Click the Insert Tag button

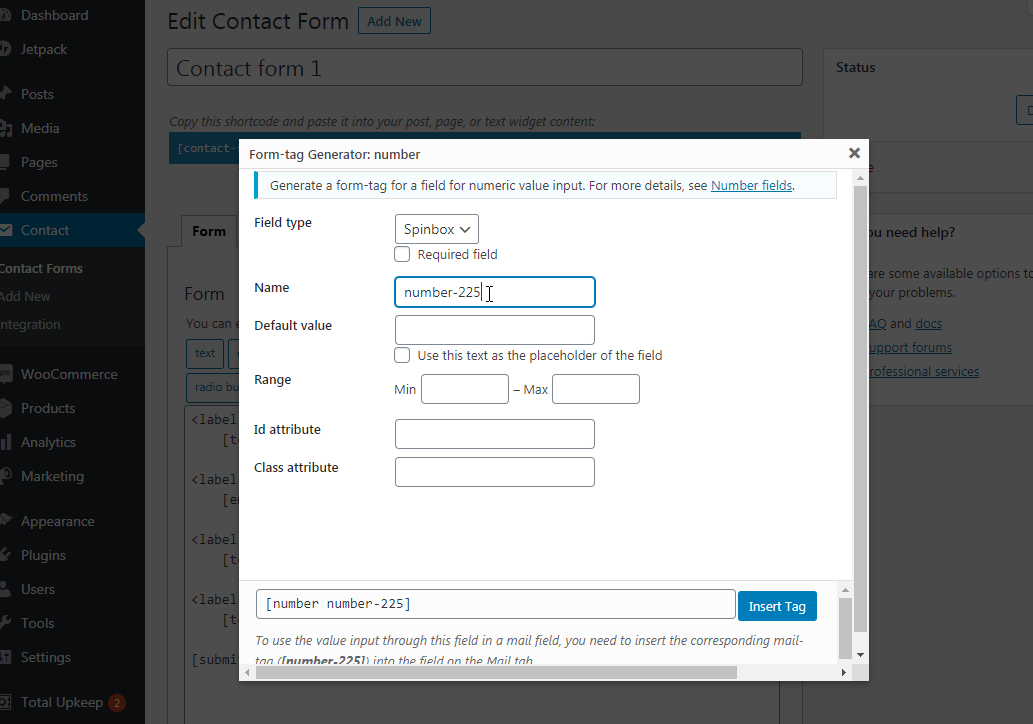tap(777, 605)
